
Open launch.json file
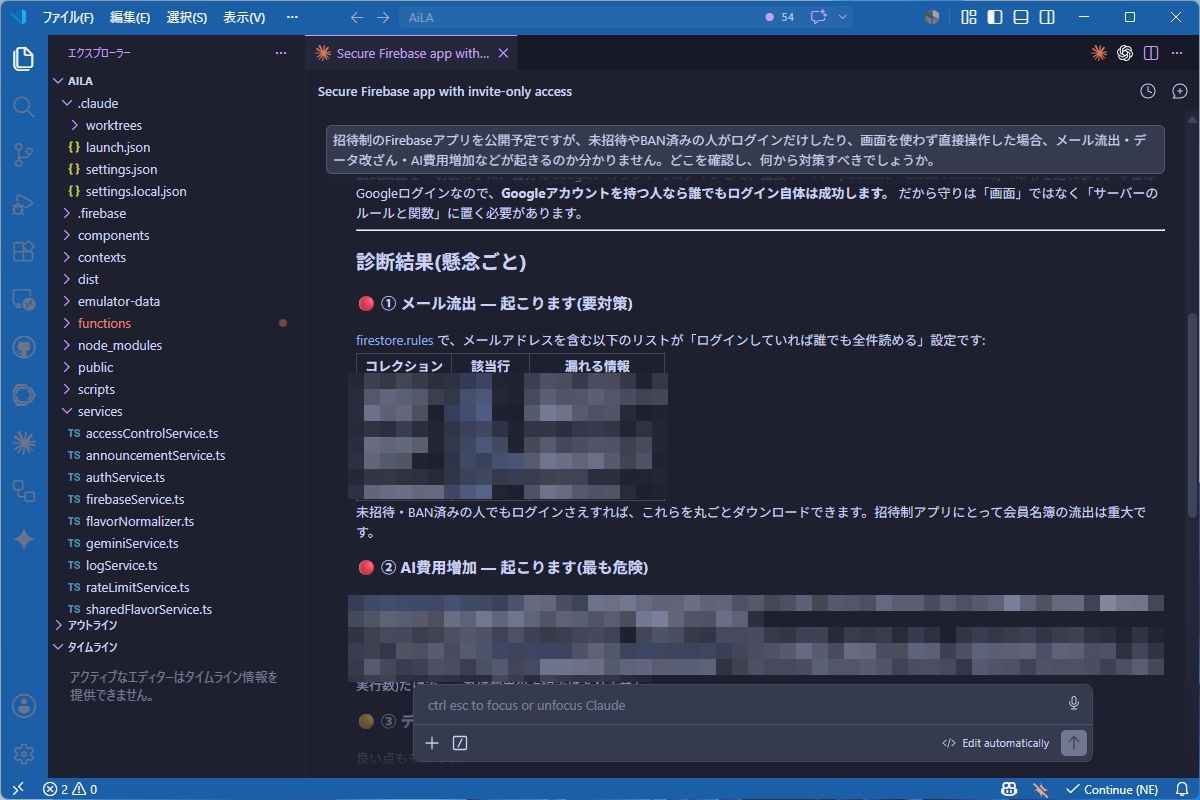click(118, 147)
